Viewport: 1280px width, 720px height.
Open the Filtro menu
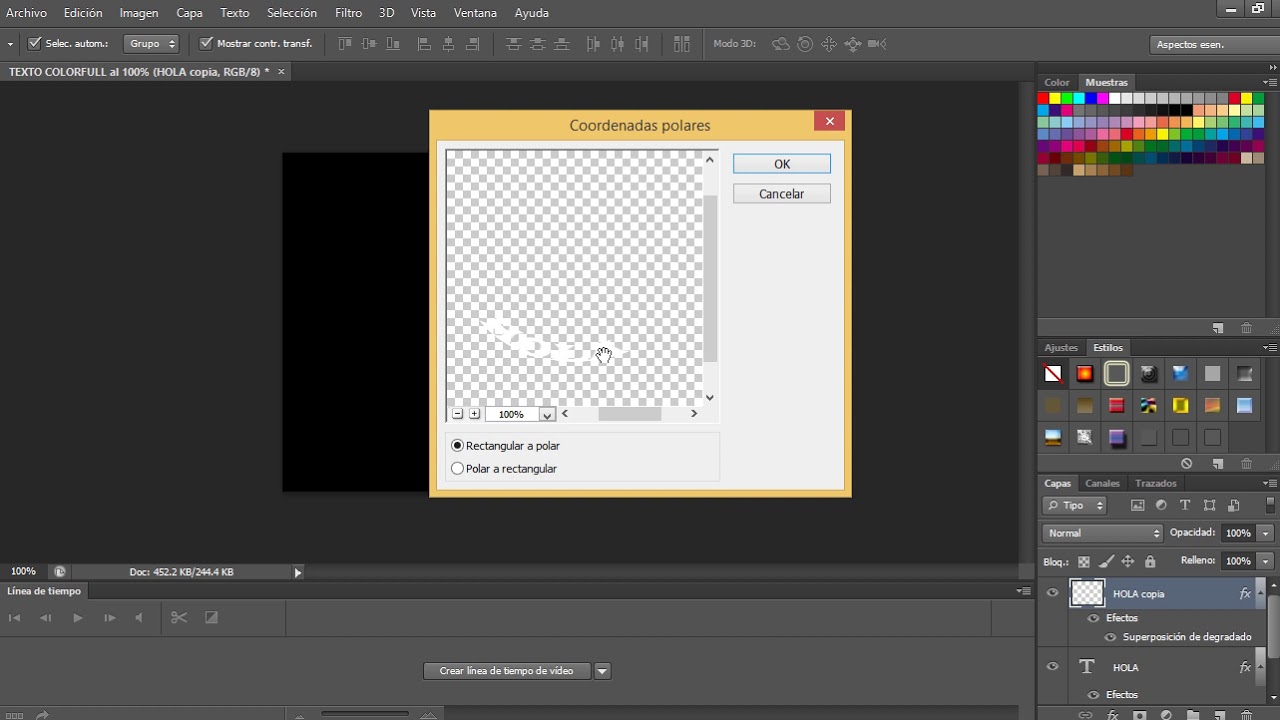click(x=348, y=13)
